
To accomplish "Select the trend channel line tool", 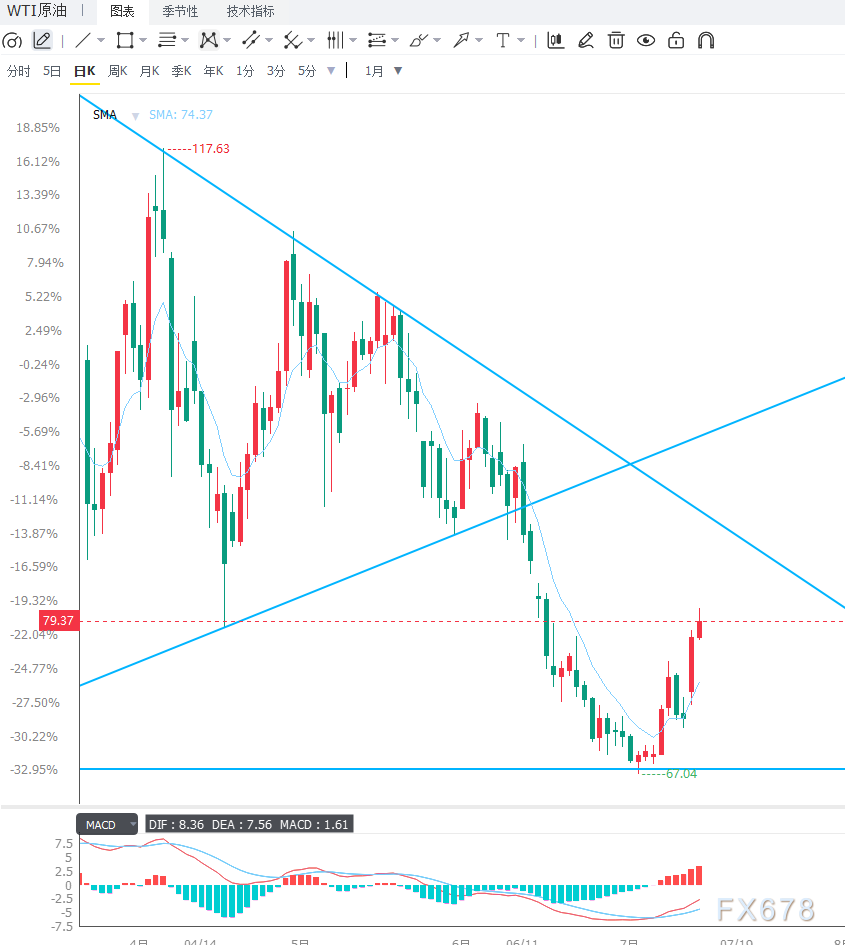I will 251,40.
